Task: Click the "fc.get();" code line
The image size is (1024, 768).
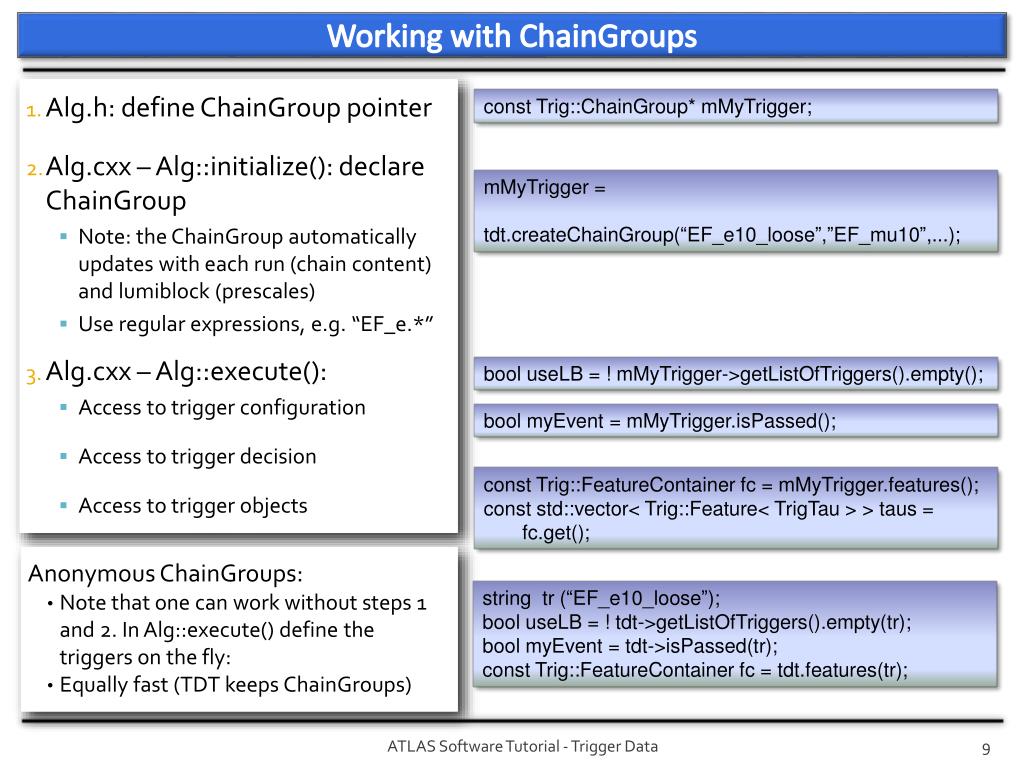Action: click(x=556, y=533)
